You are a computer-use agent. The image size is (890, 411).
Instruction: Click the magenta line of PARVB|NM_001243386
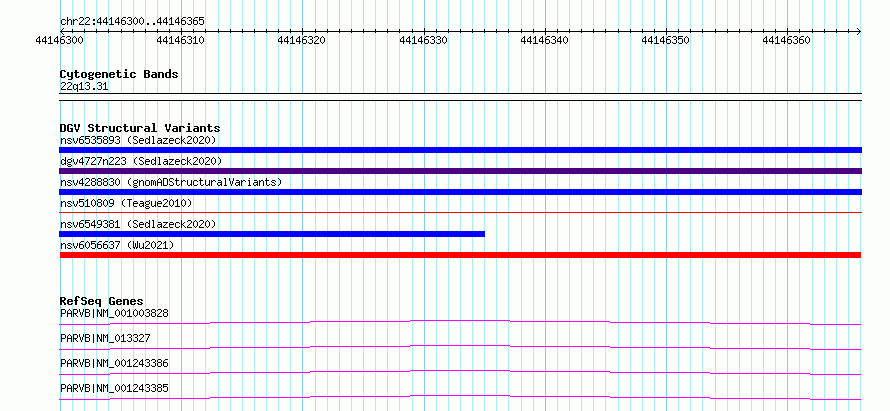[460, 372]
